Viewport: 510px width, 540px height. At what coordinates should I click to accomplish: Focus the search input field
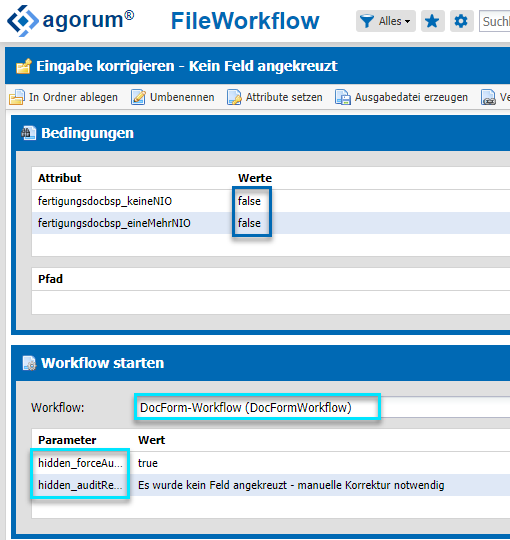(x=495, y=21)
